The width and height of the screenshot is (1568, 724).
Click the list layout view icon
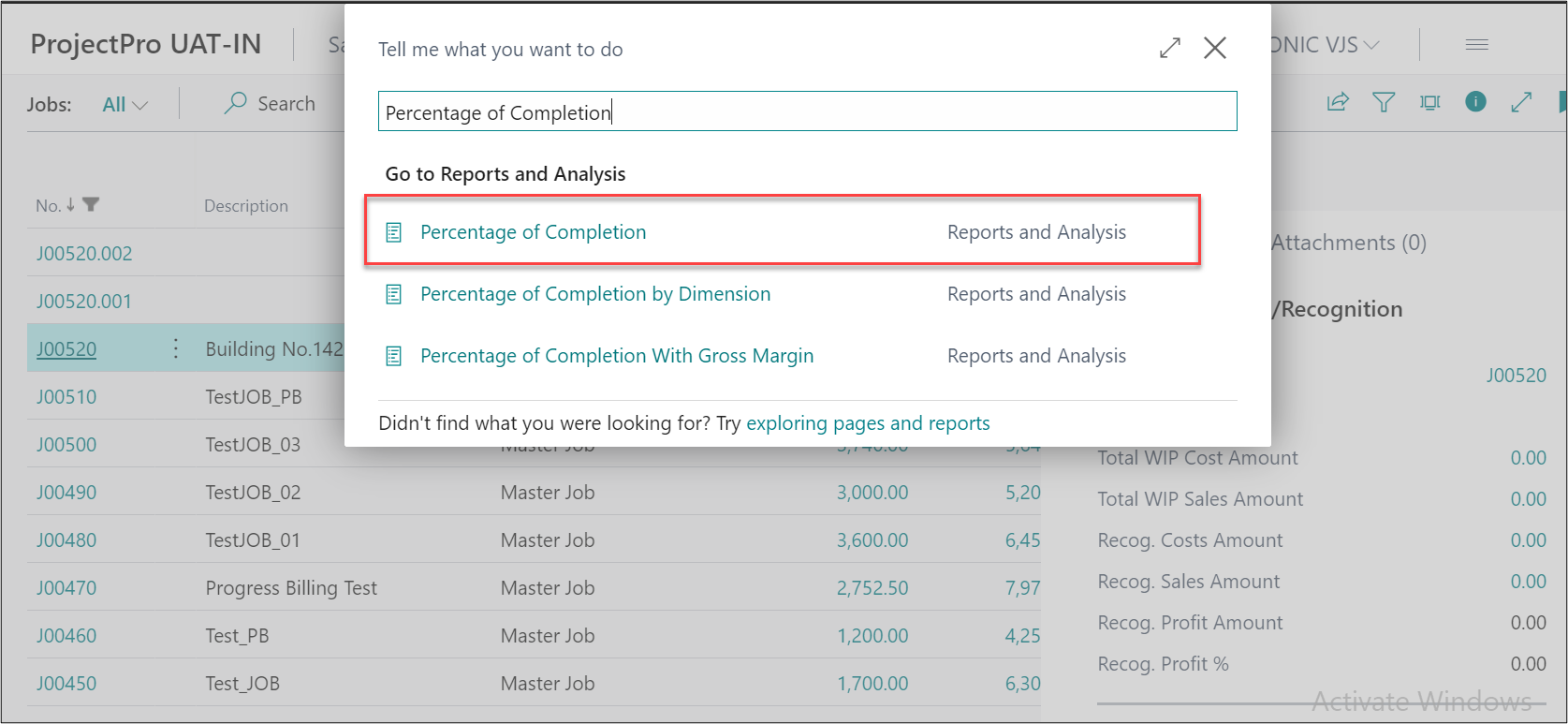(x=1429, y=102)
